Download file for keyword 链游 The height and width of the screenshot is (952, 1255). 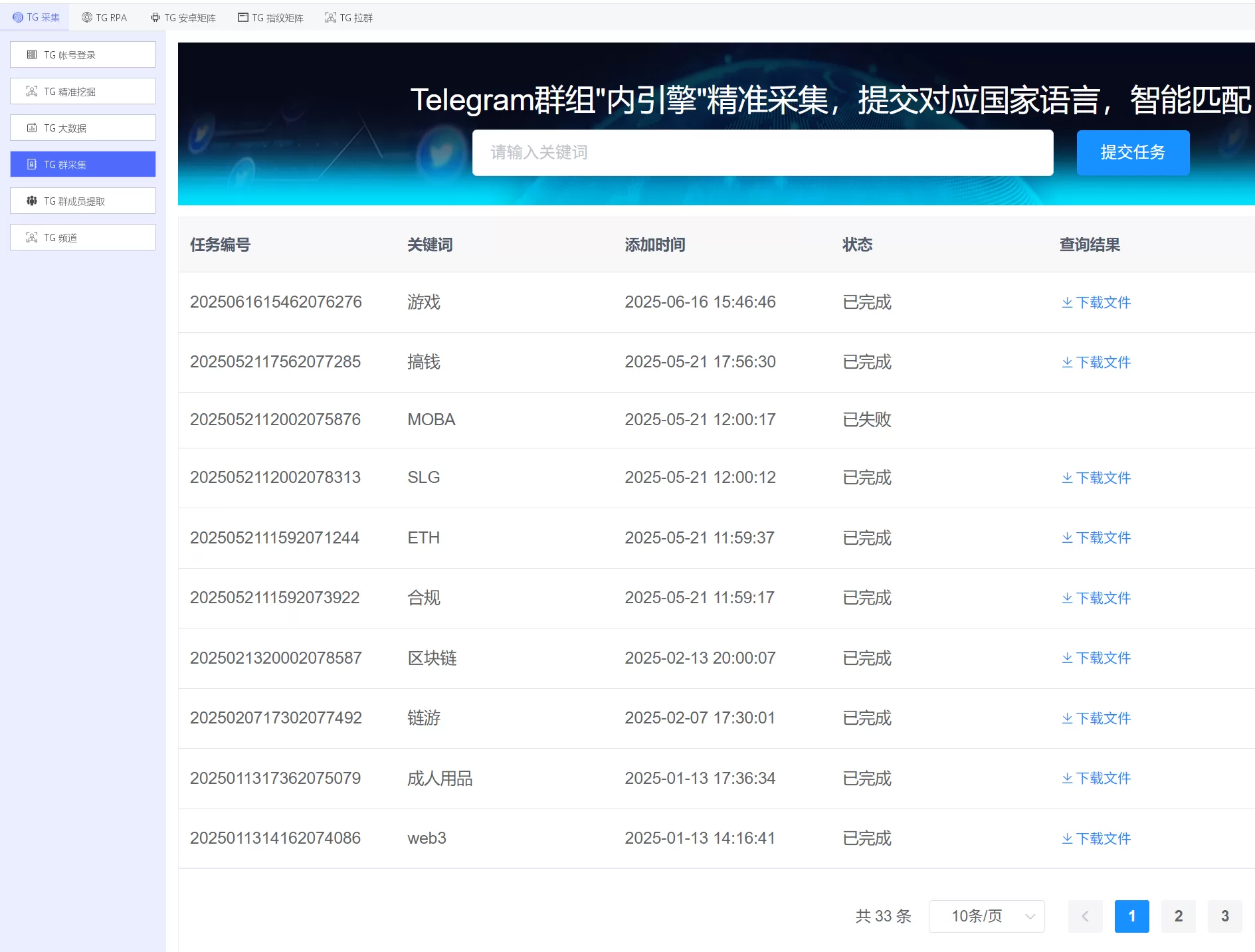pyautogui.click(x=1096, y=718)
